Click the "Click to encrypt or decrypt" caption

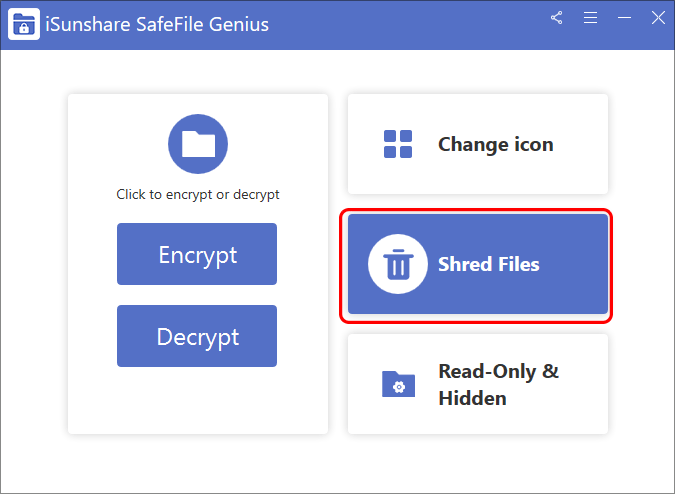pos(198,194)
